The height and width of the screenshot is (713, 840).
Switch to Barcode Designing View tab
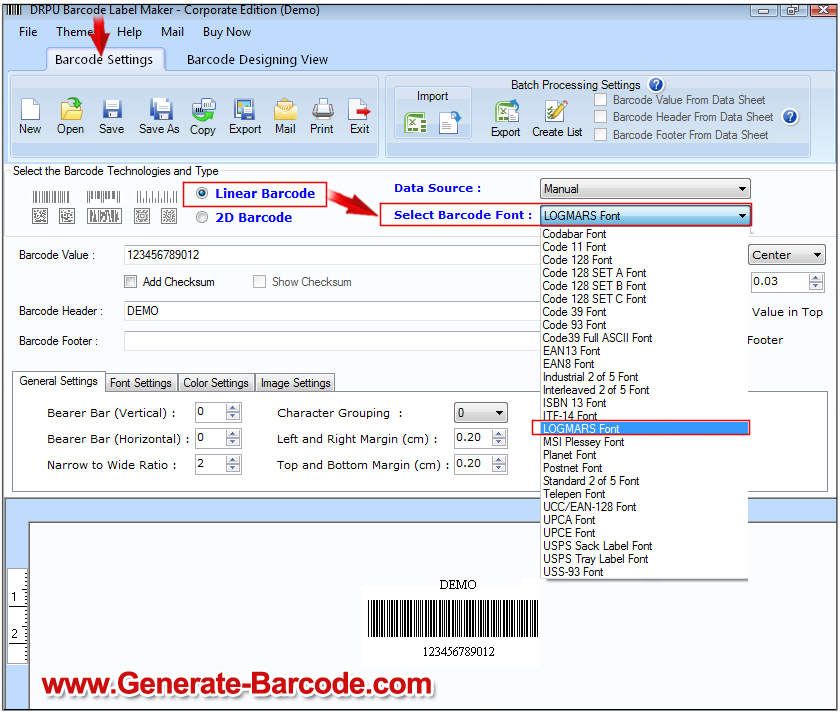click(257, 59)
